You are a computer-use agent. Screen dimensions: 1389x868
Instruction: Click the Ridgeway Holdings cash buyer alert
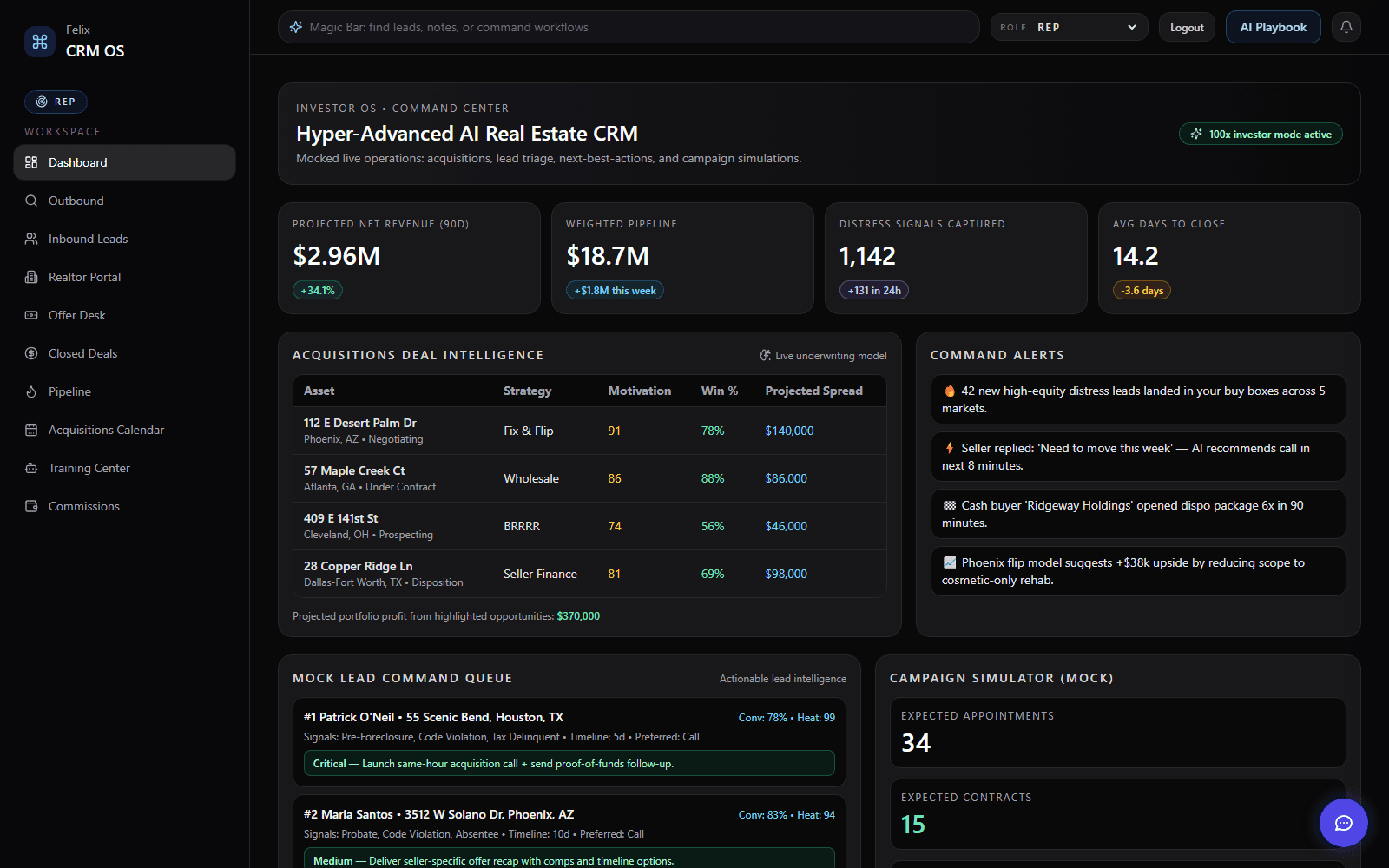tap(1138, 514)
